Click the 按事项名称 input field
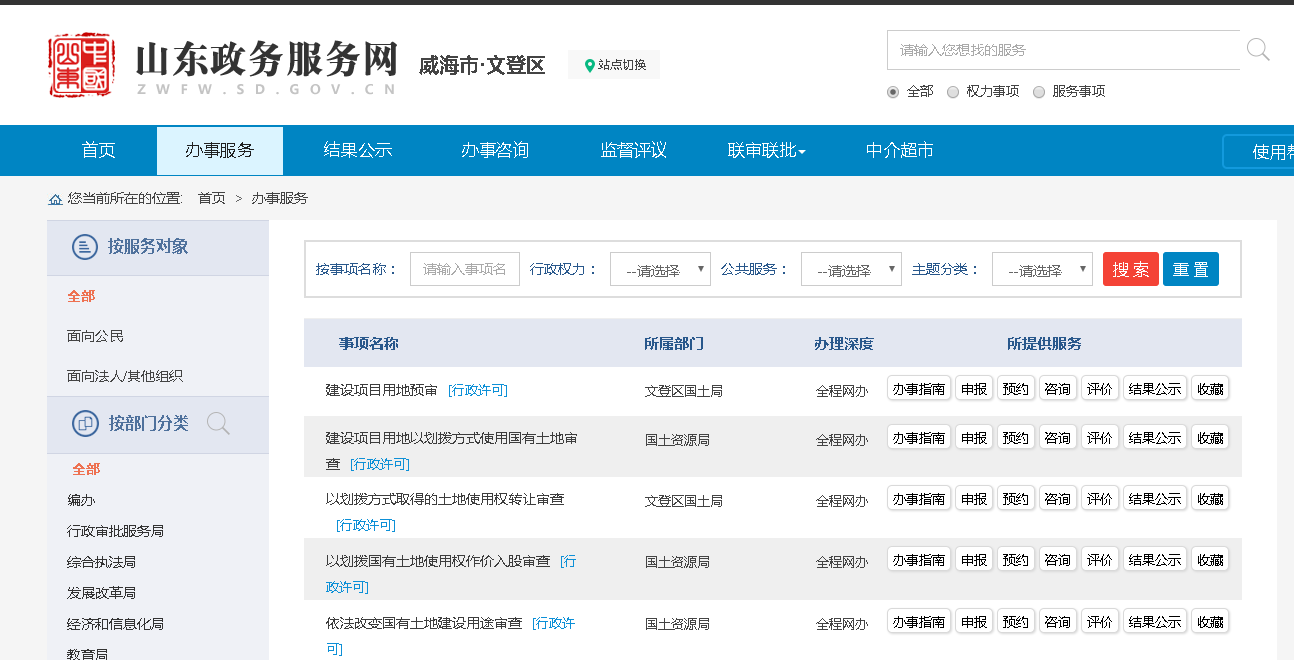Viewport: 1294px width, 660px height. pyautogui.click(x=465, y=270)
